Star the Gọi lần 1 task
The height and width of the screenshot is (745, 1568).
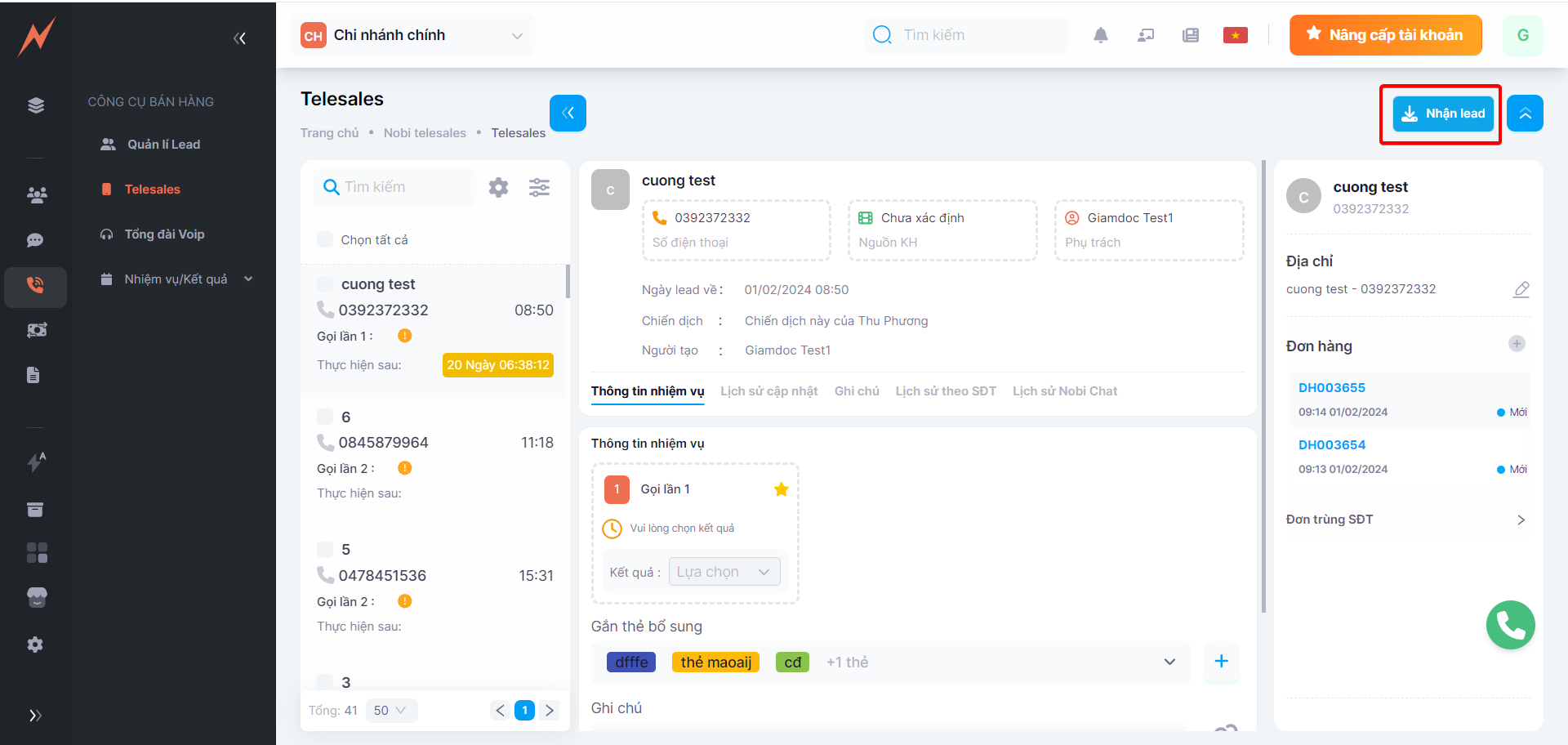coord(781,489)
